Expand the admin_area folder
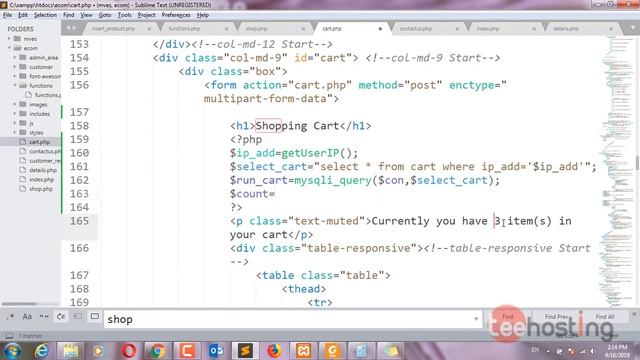 point(15,58)
